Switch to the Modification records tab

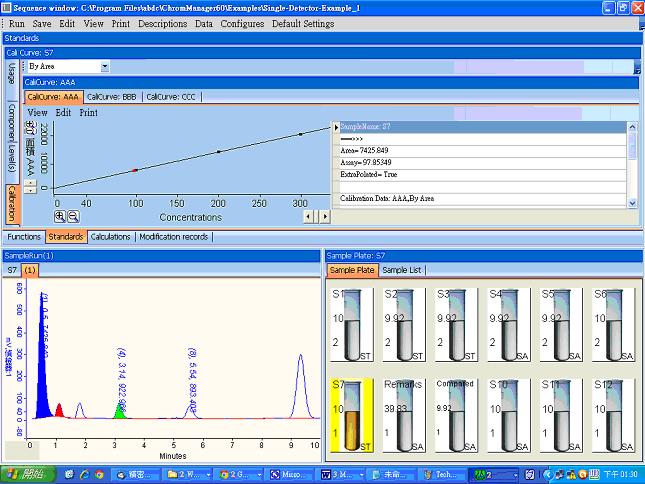click(174, 237)
